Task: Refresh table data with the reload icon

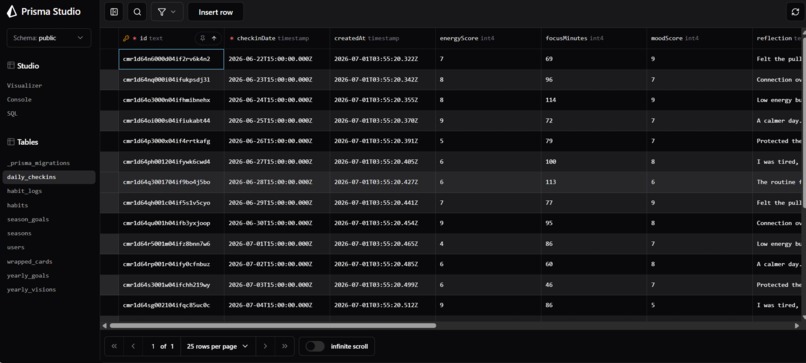Action: [x=795, y=12]
